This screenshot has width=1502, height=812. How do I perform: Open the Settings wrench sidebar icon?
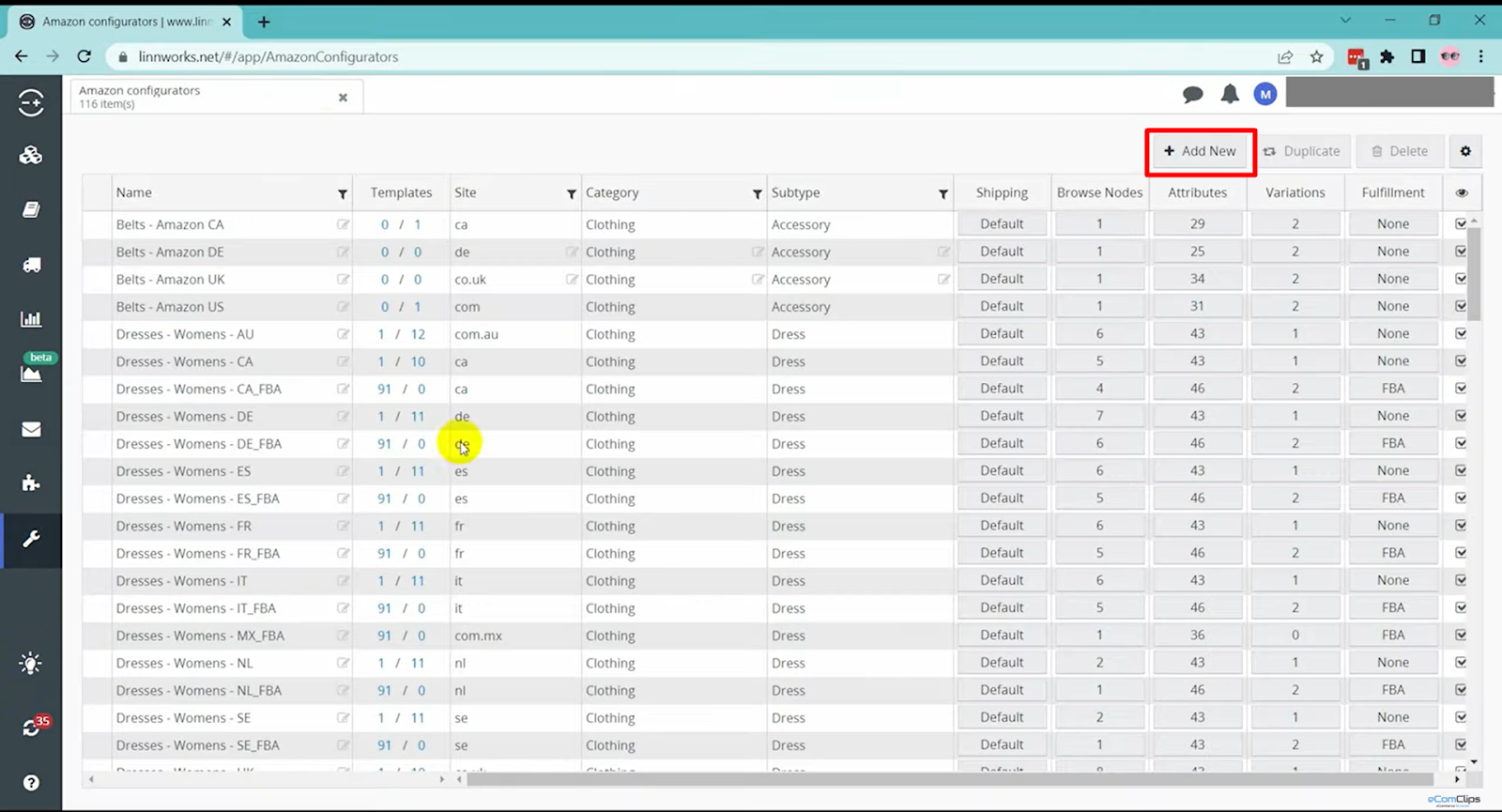31,539
